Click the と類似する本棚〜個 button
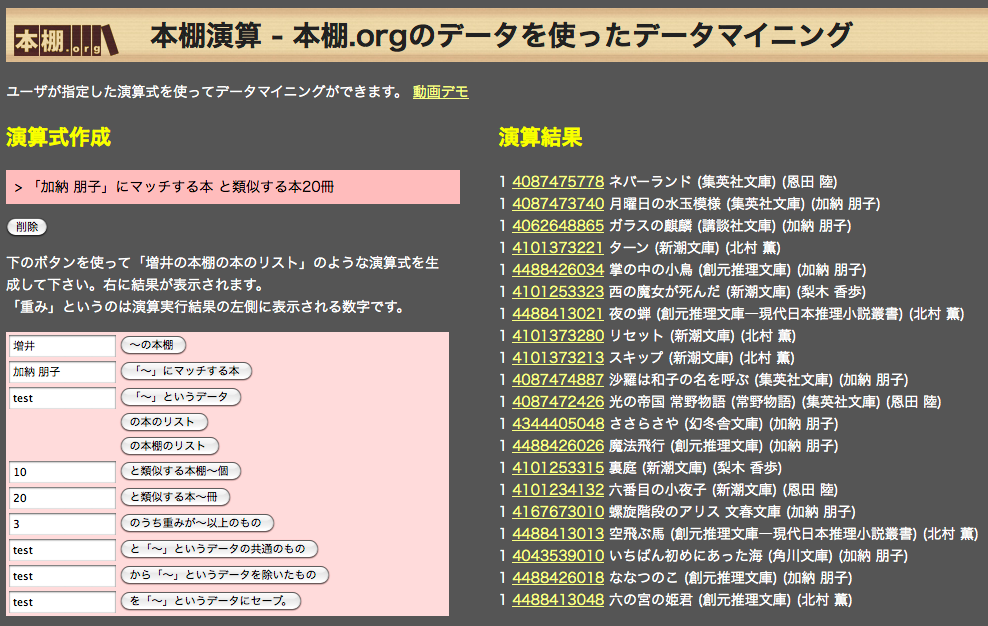Screen dimensions: 988x626 coord(181,471)
